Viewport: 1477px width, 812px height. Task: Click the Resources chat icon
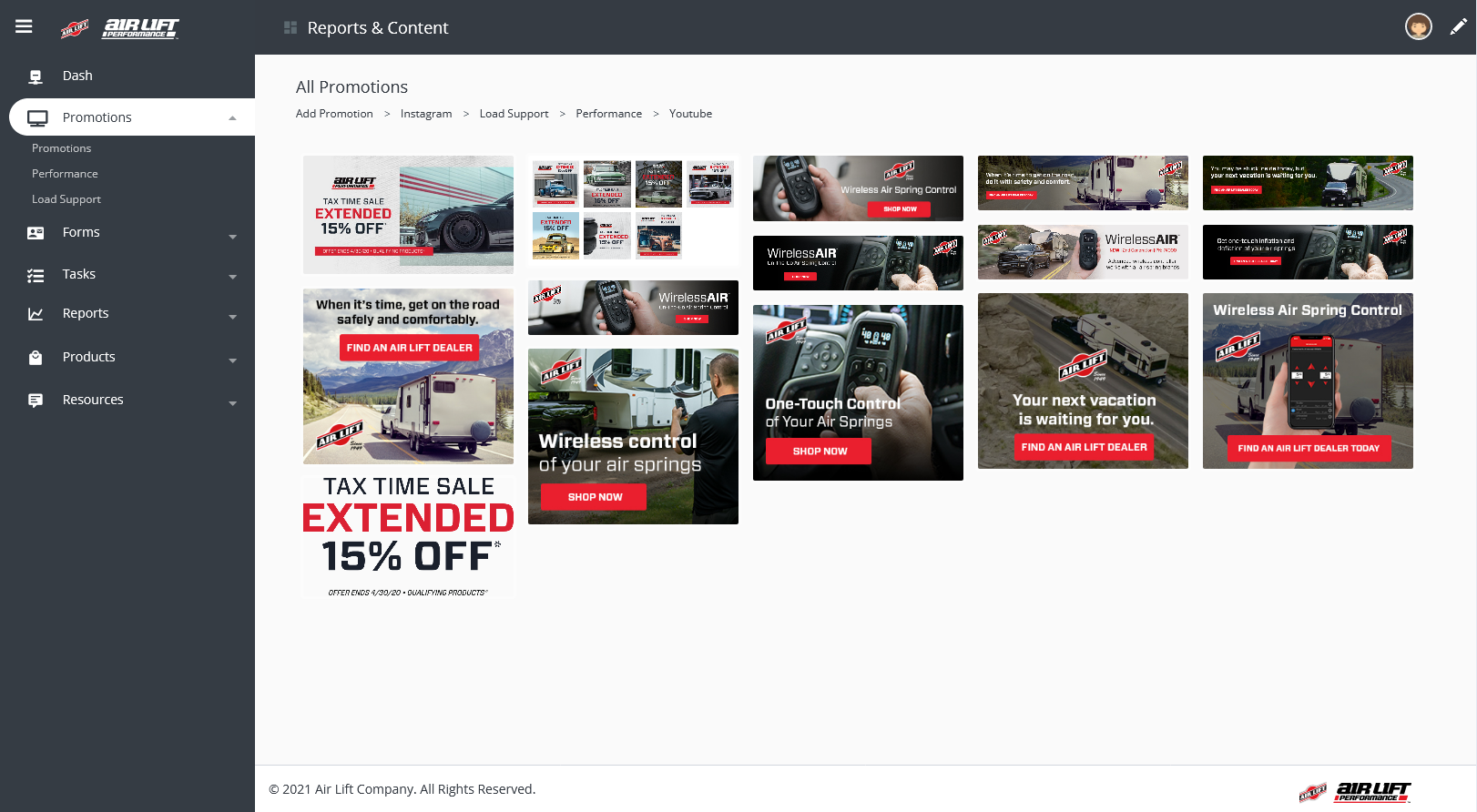point(36,401)
